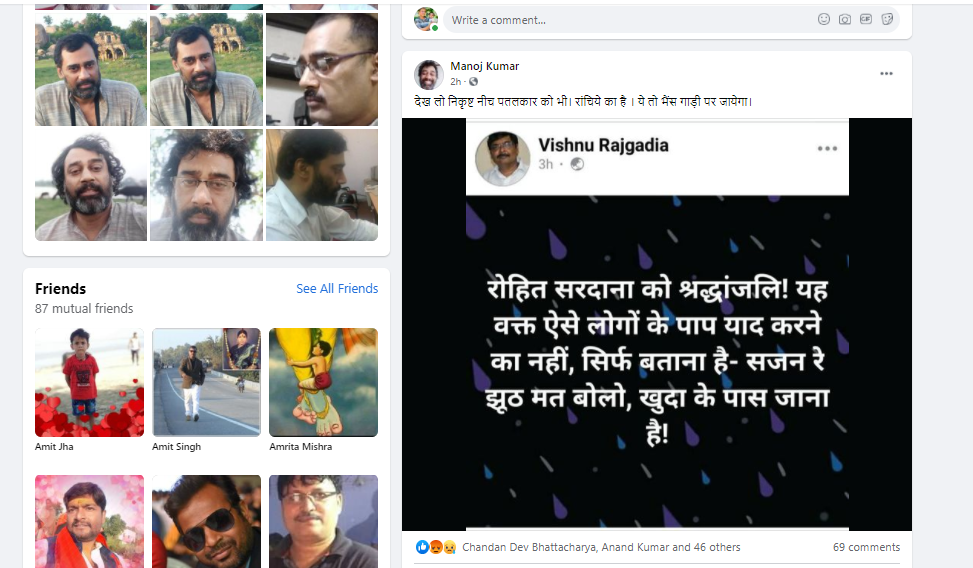Click the public globe icon under Manoj Kumar

click(x=473, y=82)
